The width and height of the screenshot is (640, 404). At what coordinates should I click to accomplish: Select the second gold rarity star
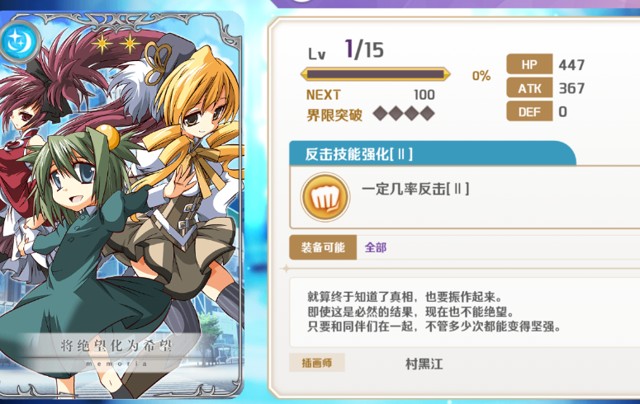click(x=130, y=43)
